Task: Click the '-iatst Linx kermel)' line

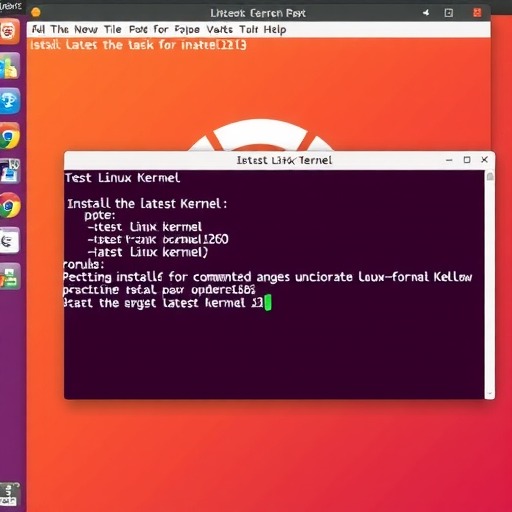Action: point(147,252)
